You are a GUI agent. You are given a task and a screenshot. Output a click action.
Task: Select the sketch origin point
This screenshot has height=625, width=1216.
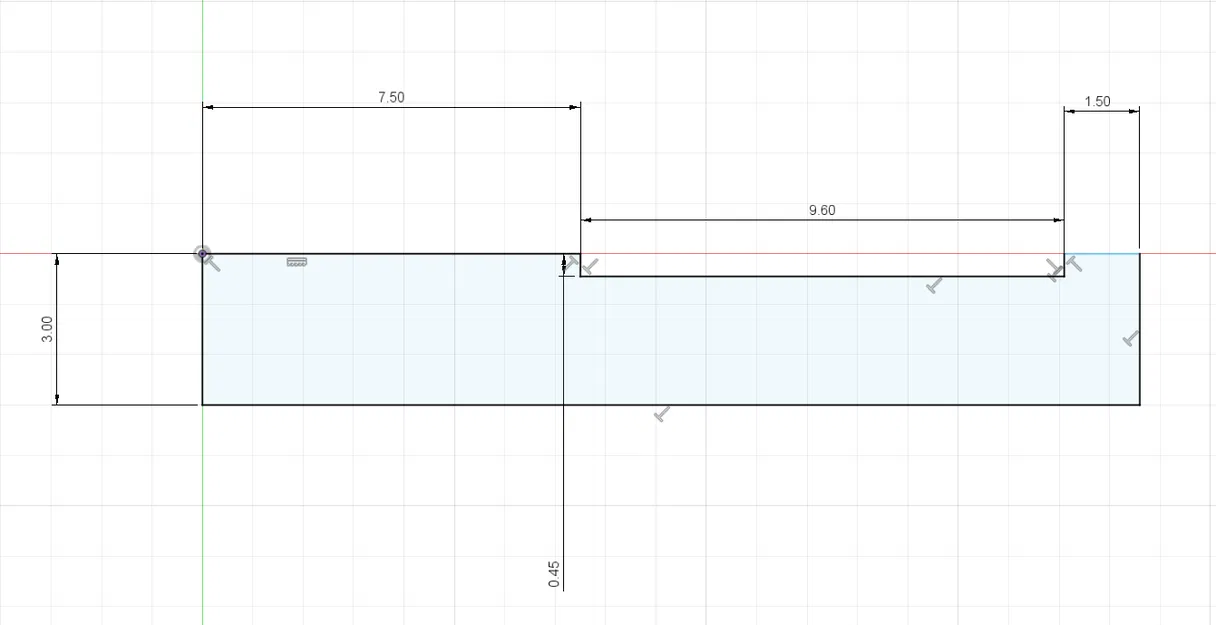pyautogui.click(x=203, y=254)
